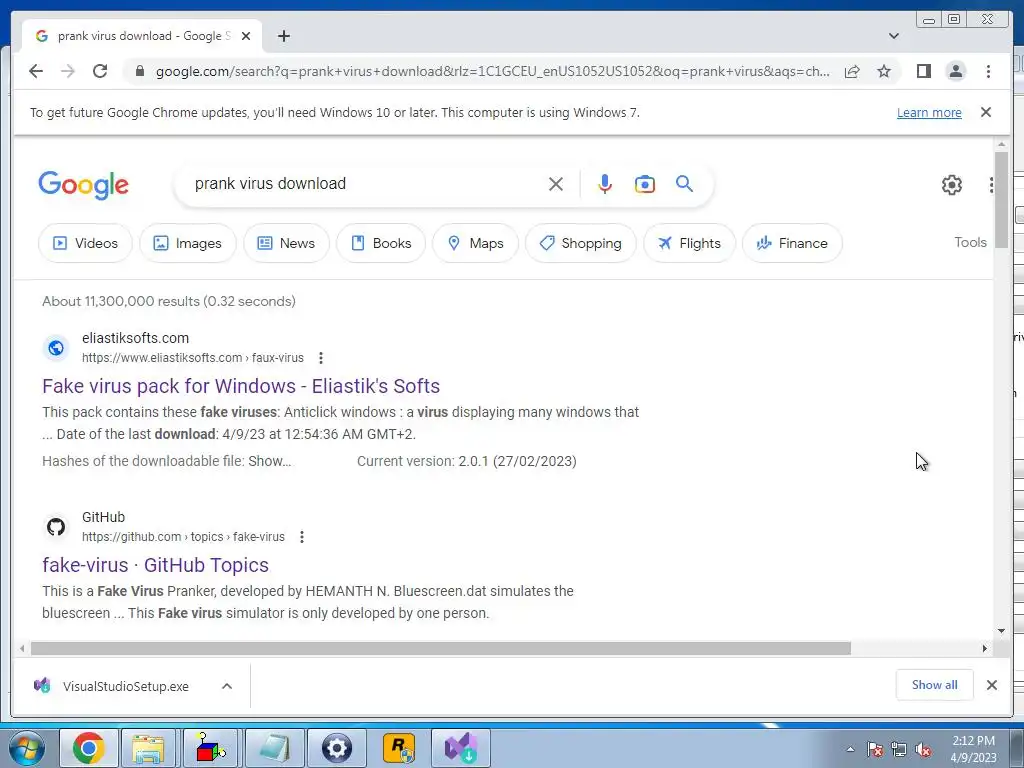Open fake-virus GitHub Topics result
1024x768 pixels.
(155, 565)
